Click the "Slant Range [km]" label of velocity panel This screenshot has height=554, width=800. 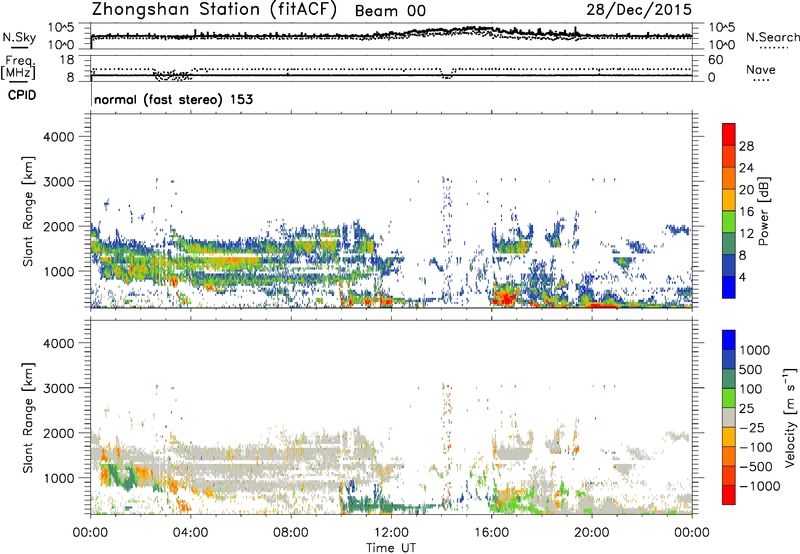[x=28, y=418]
